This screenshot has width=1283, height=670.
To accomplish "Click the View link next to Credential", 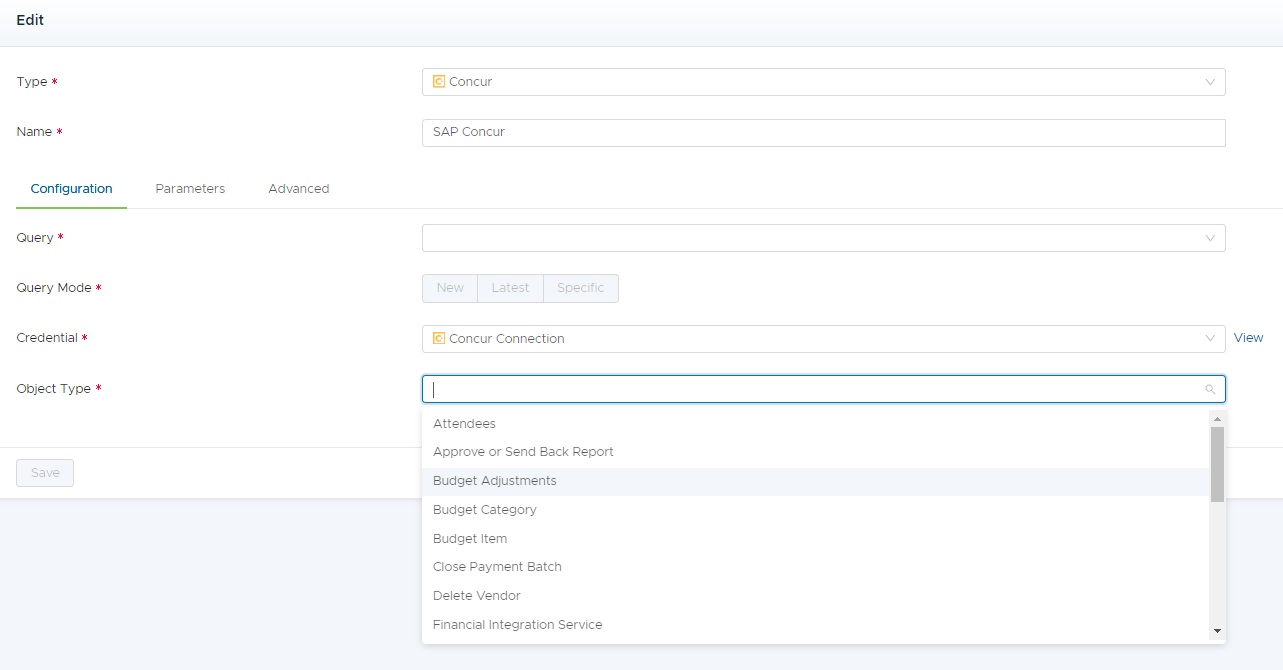I will pyautogui.click(x=1248, y=338).
